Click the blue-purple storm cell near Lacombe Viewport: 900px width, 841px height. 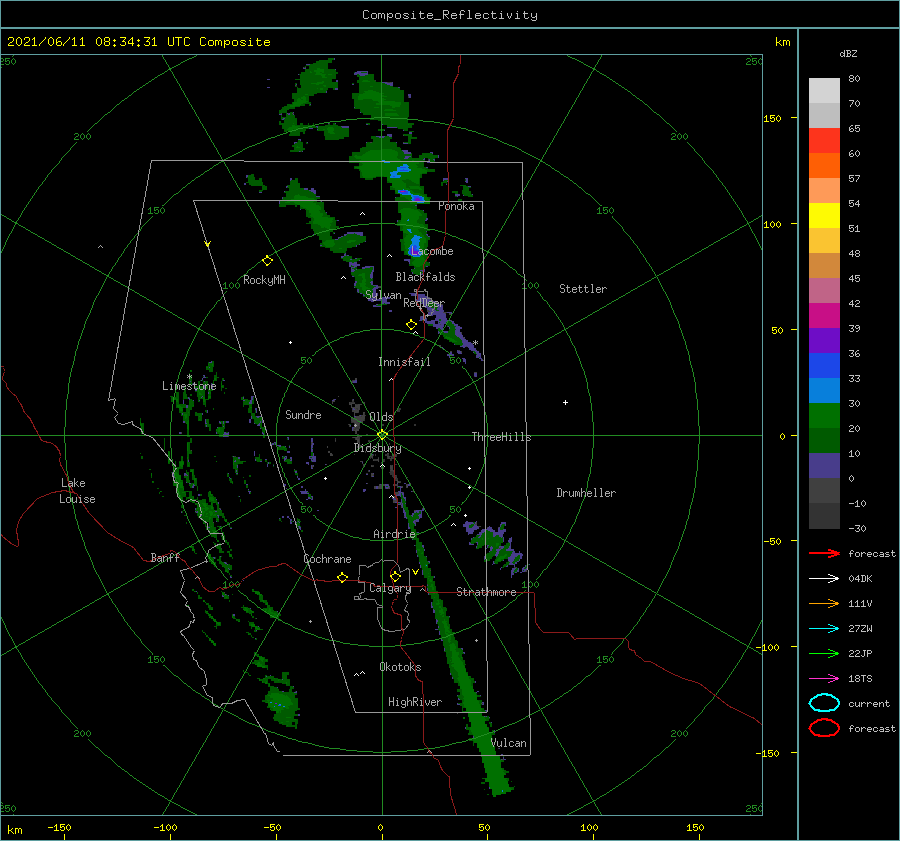point(415,244)
